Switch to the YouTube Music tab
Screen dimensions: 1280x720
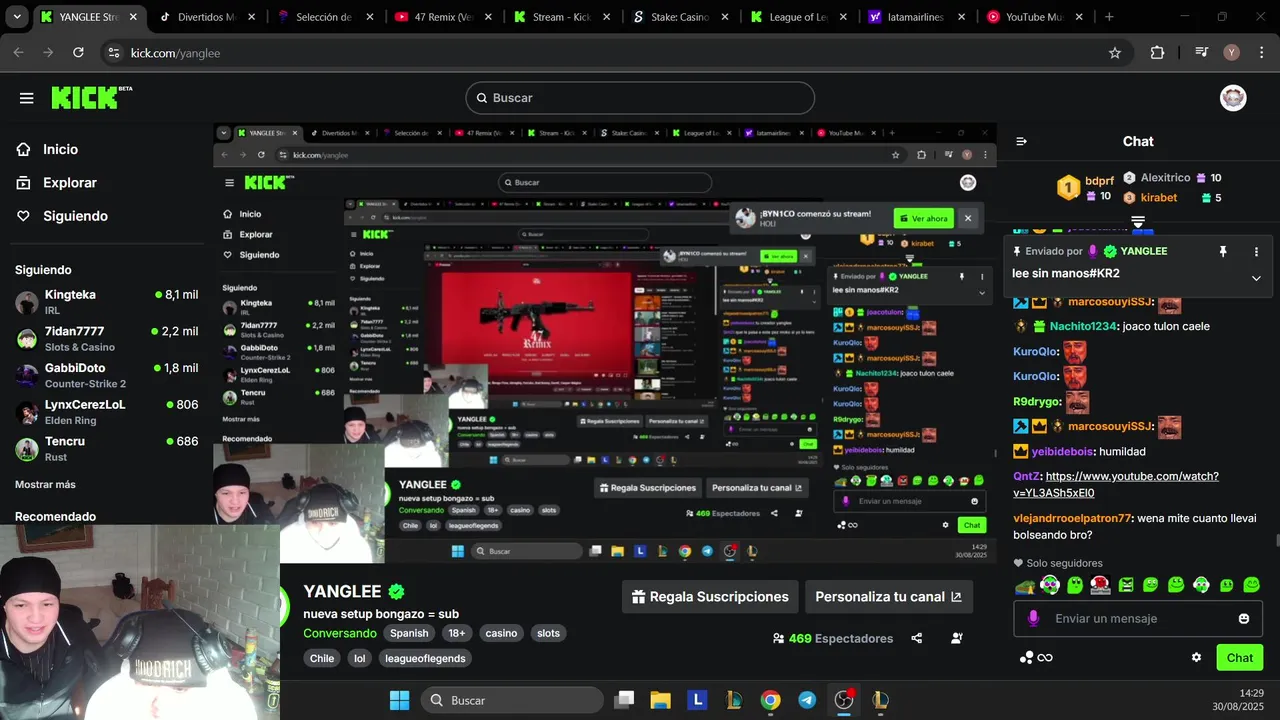[x=1037, y=17]
